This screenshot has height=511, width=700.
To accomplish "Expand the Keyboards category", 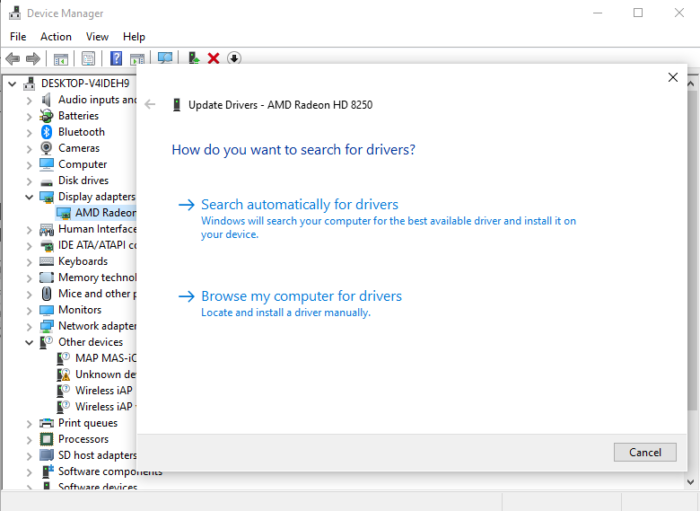I will click(x=29, y=262).
